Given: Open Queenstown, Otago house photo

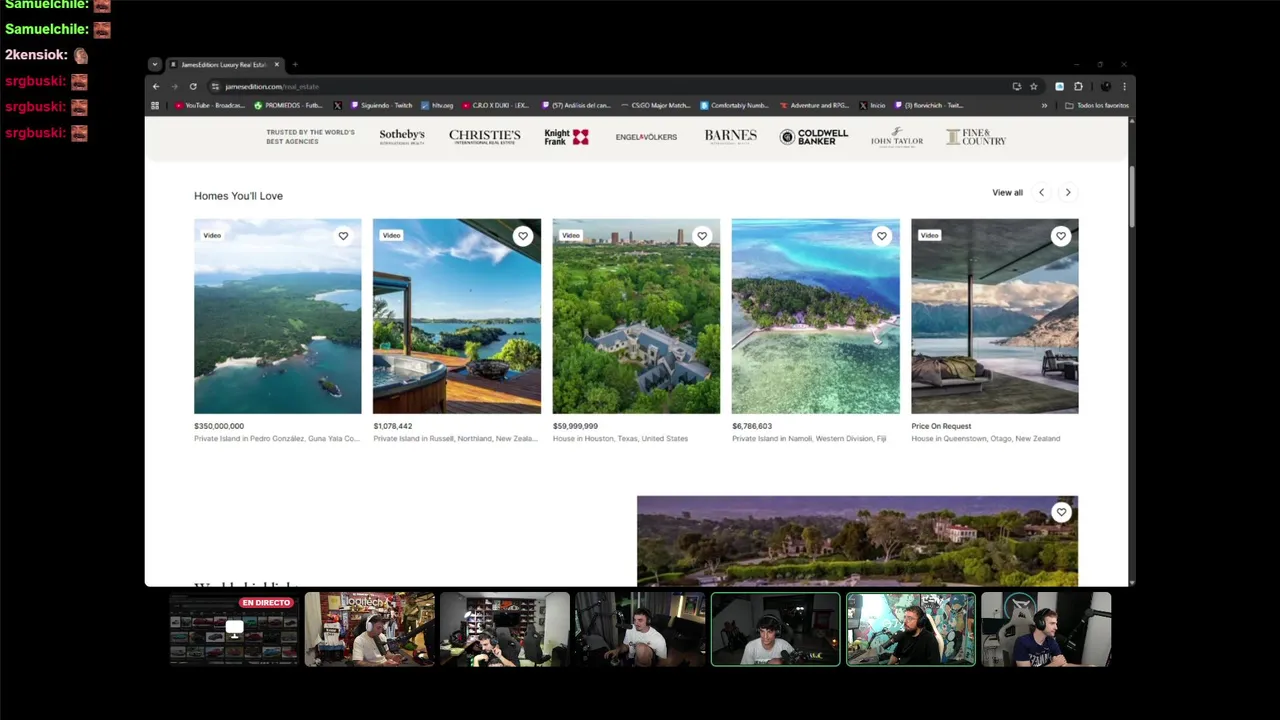Looking at the screenshot, I should pyautogui.click(x=995, y=316).
